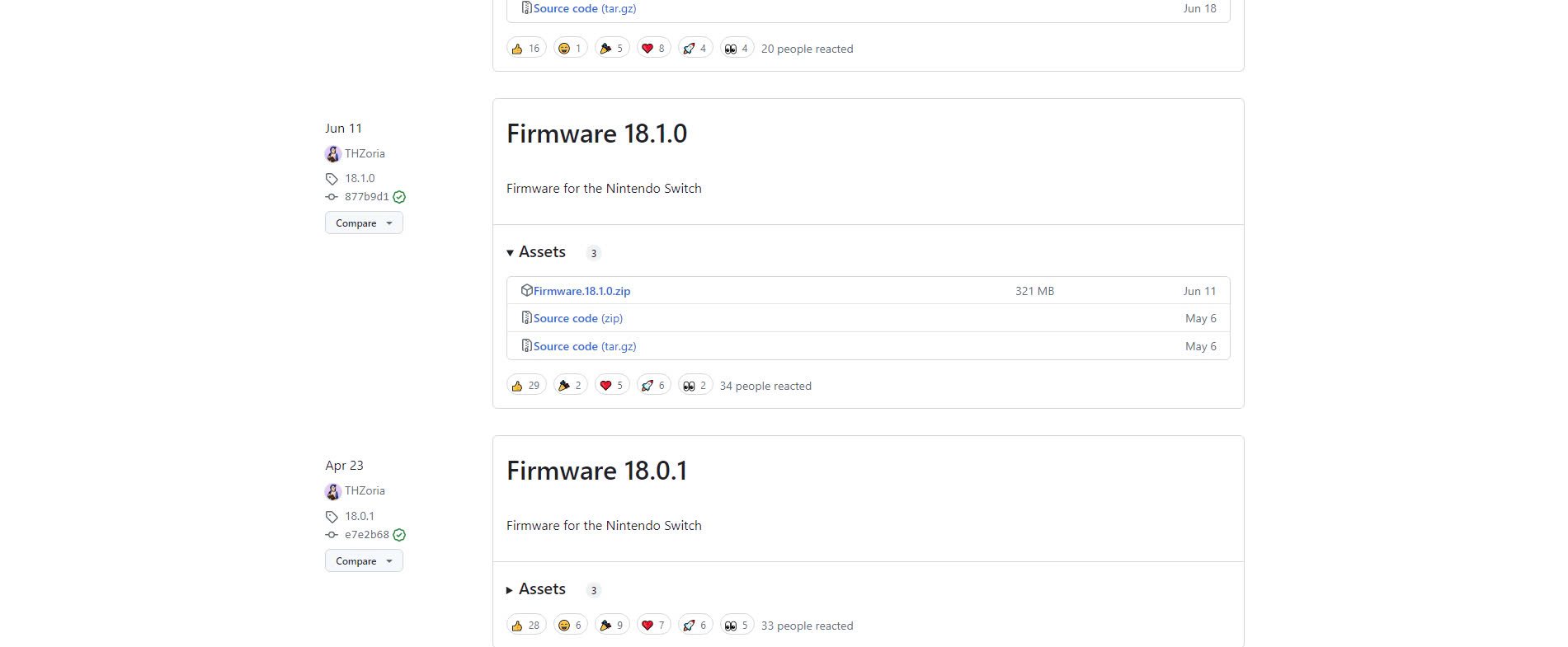Click THZoria avatar next to Jun 11 release

click(x=333, y=154)
